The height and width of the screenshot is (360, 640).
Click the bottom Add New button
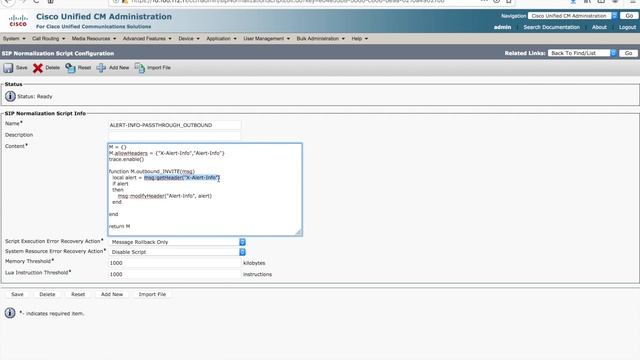pyautogui.click(x=112, y=294)
